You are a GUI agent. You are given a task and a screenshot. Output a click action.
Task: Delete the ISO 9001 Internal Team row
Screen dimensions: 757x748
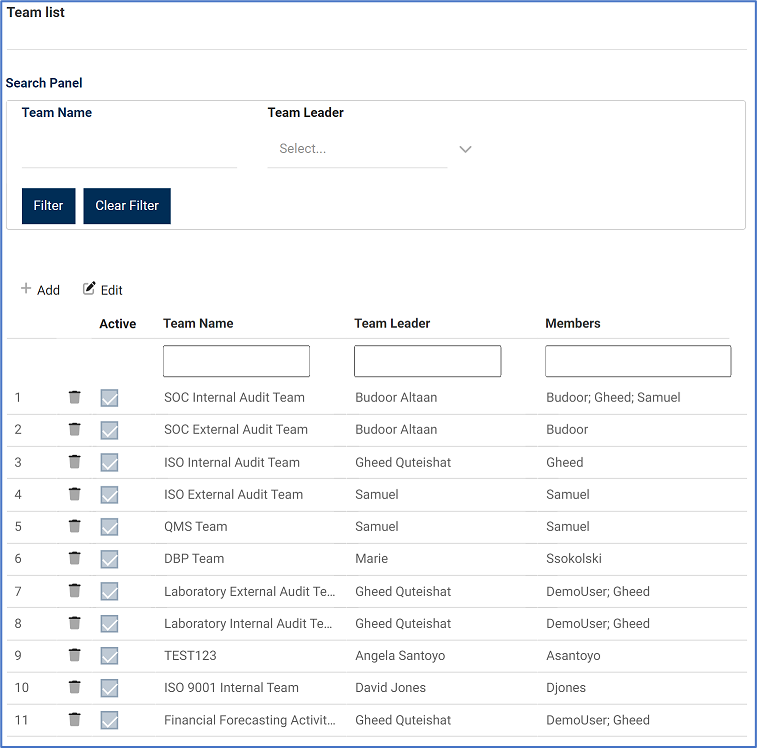[x=74, y=687]
